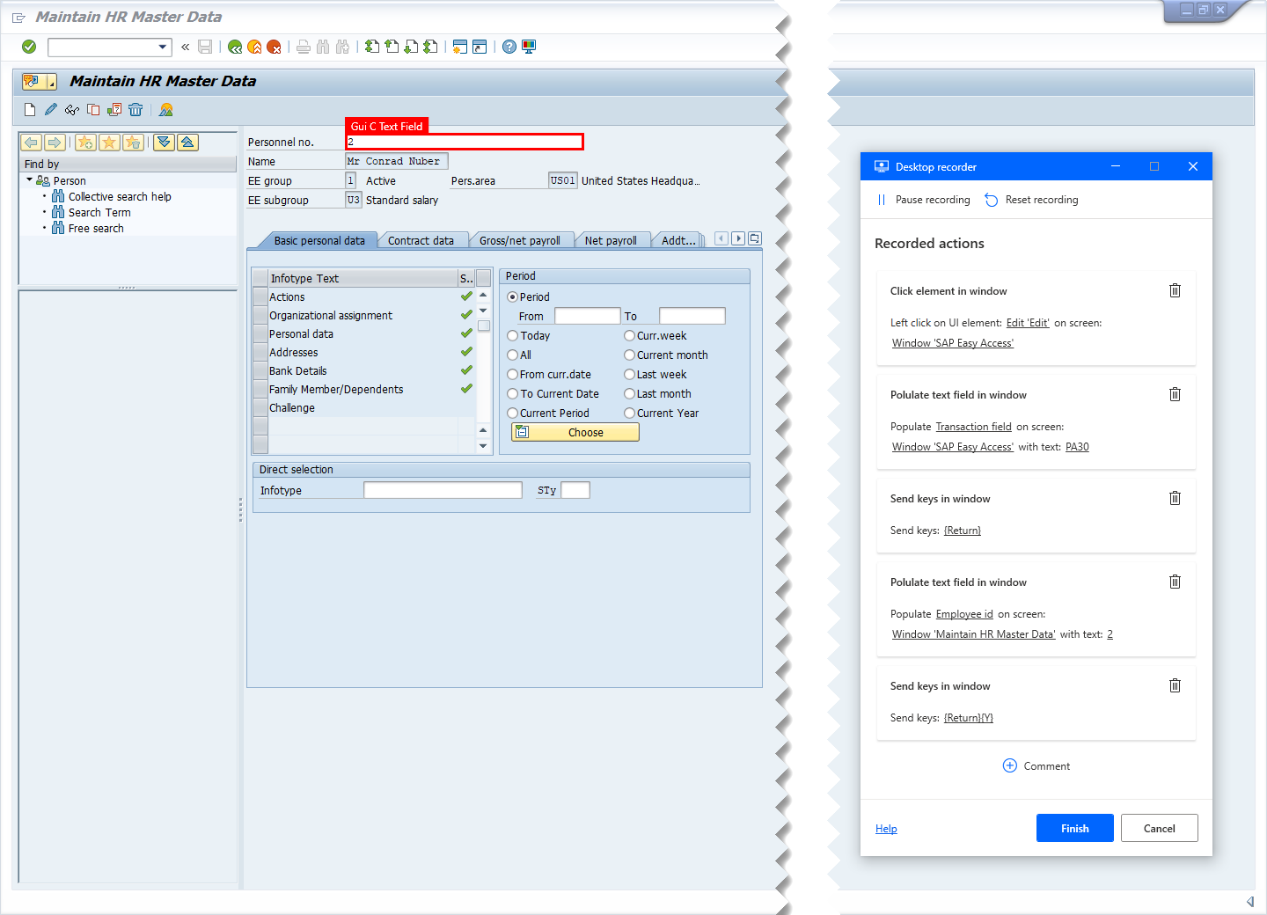
Task: Select From curr.date radio button
Action: click(x=513, y=375)
